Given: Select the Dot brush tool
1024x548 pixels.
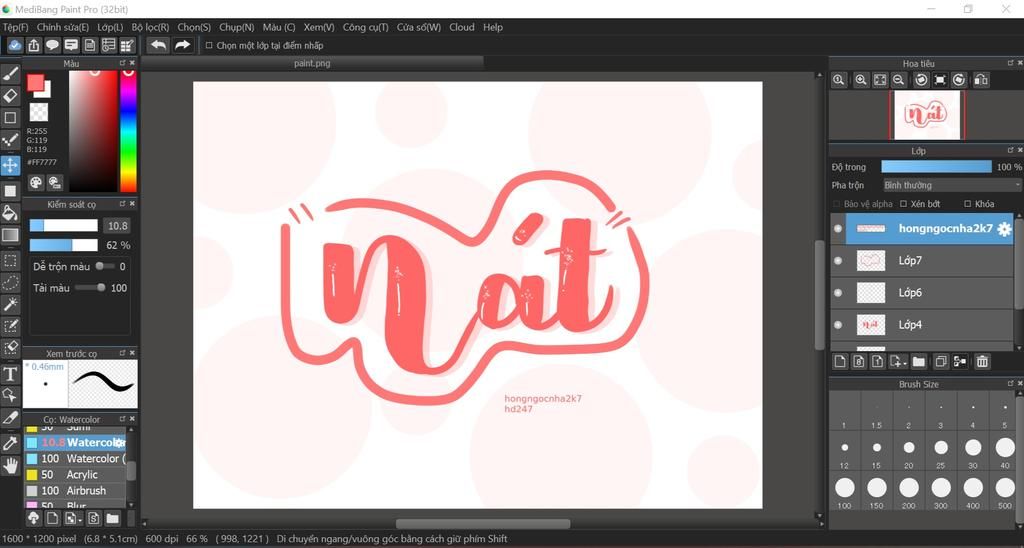Looking at the screenshot, I should pos(10,140).
